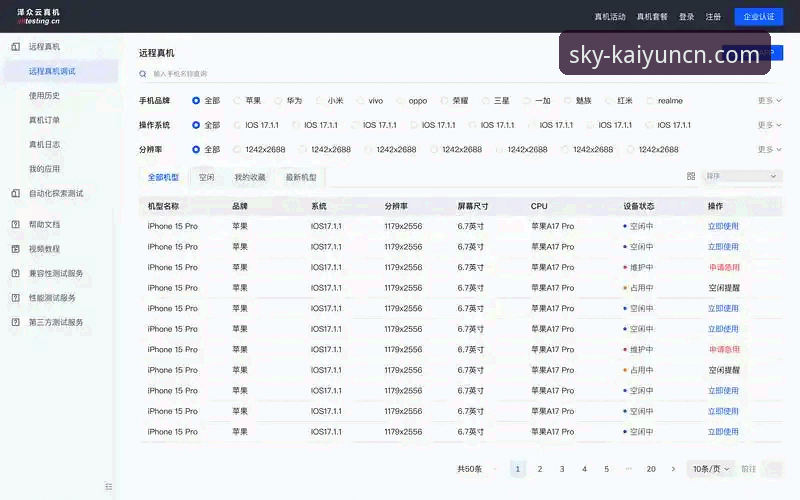Open 真机活动 in top navigation
The image size is (800, 500).
(x=610, y=17)
